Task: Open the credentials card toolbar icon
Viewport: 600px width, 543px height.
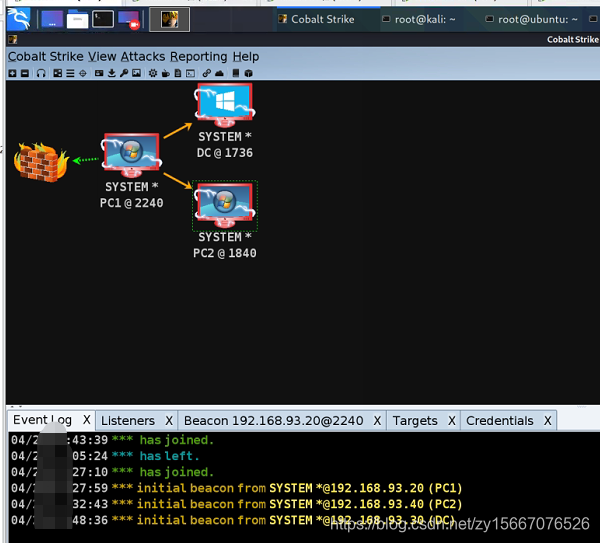Action: click(x=99, y=73)
